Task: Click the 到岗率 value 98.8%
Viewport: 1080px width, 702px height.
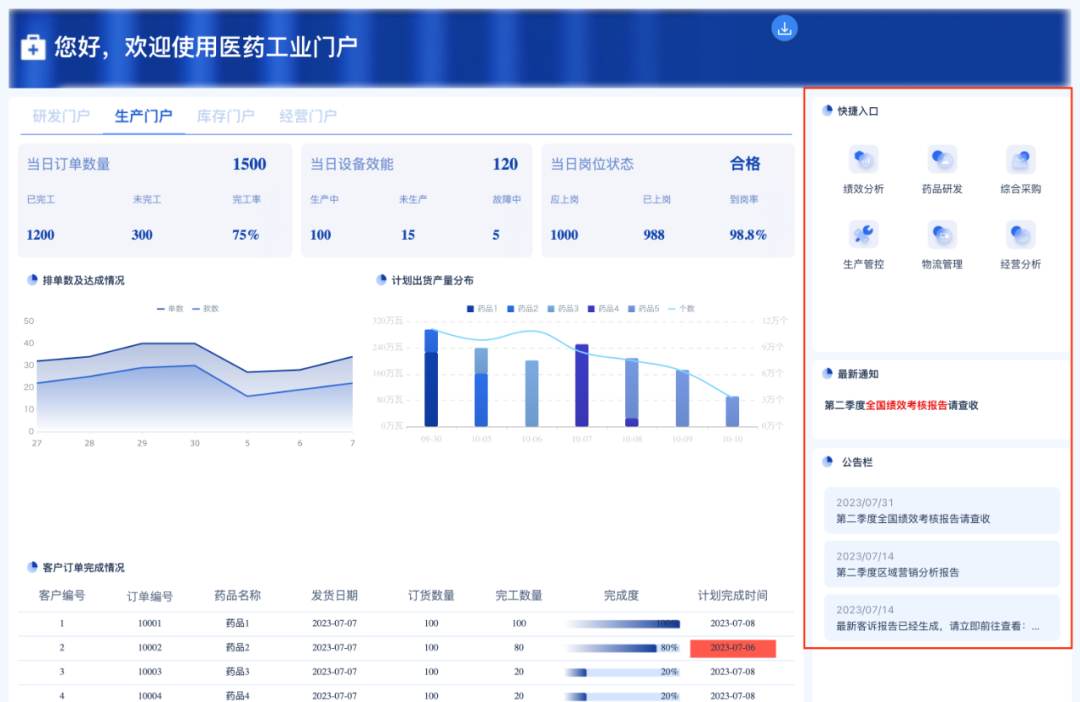Action: 748,235
